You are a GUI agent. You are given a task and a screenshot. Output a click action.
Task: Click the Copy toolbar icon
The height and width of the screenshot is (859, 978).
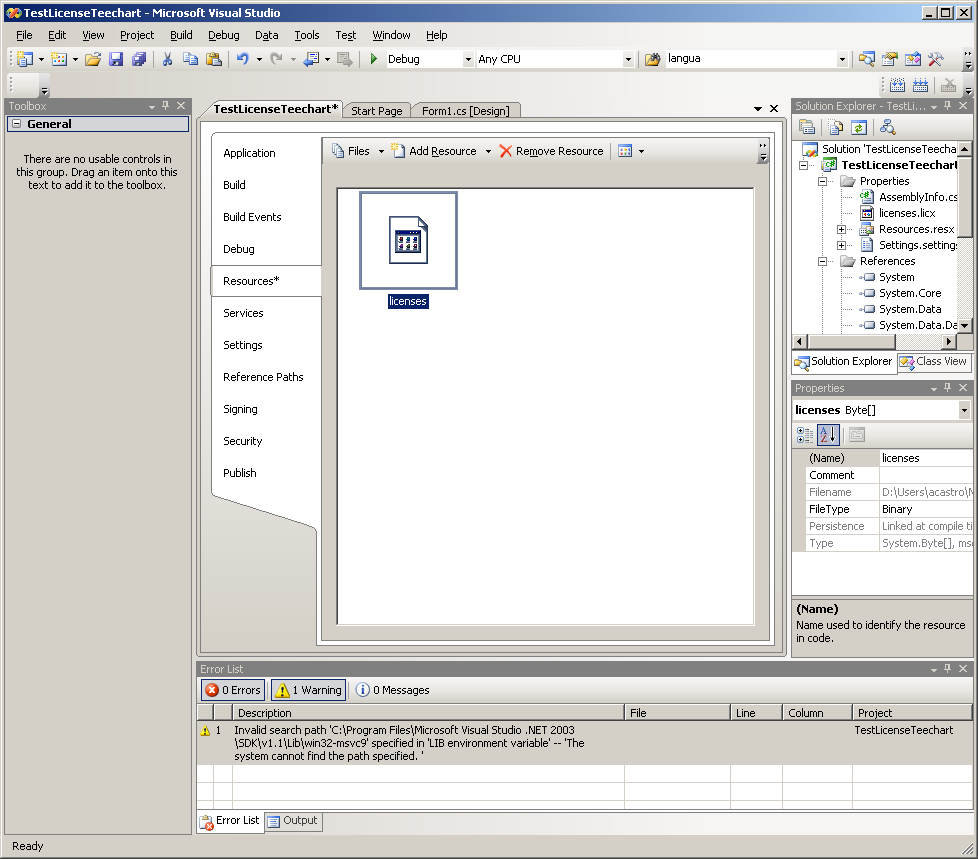[190, 59]
